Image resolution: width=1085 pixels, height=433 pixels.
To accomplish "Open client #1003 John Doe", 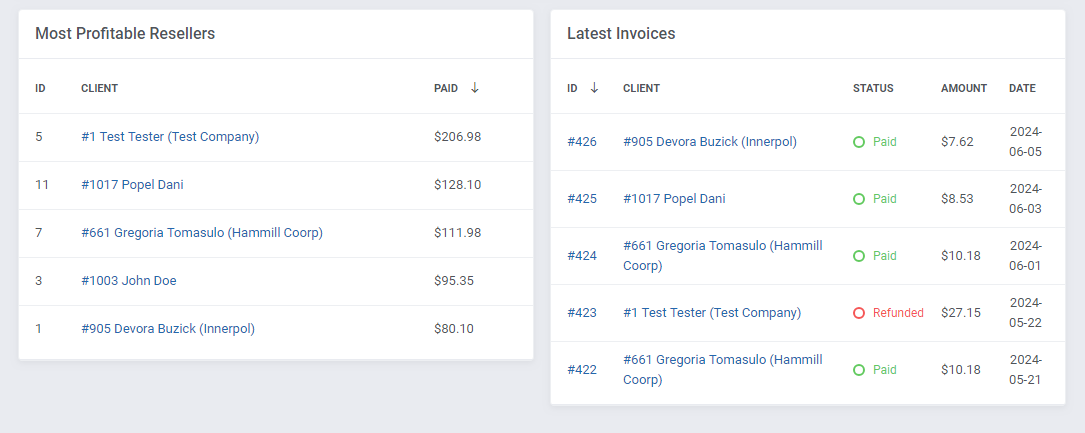I will tap(129, 281).
